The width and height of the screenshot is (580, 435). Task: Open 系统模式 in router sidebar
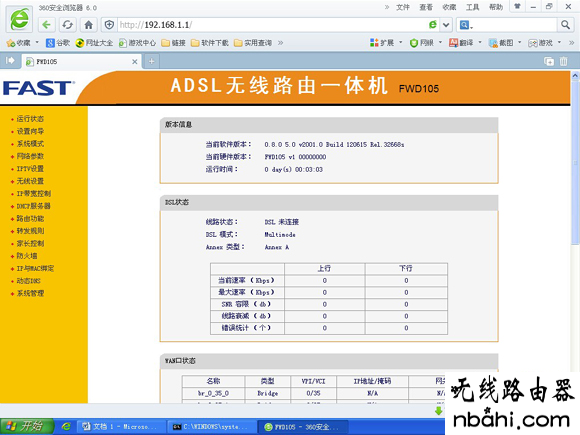pos(30,144)
